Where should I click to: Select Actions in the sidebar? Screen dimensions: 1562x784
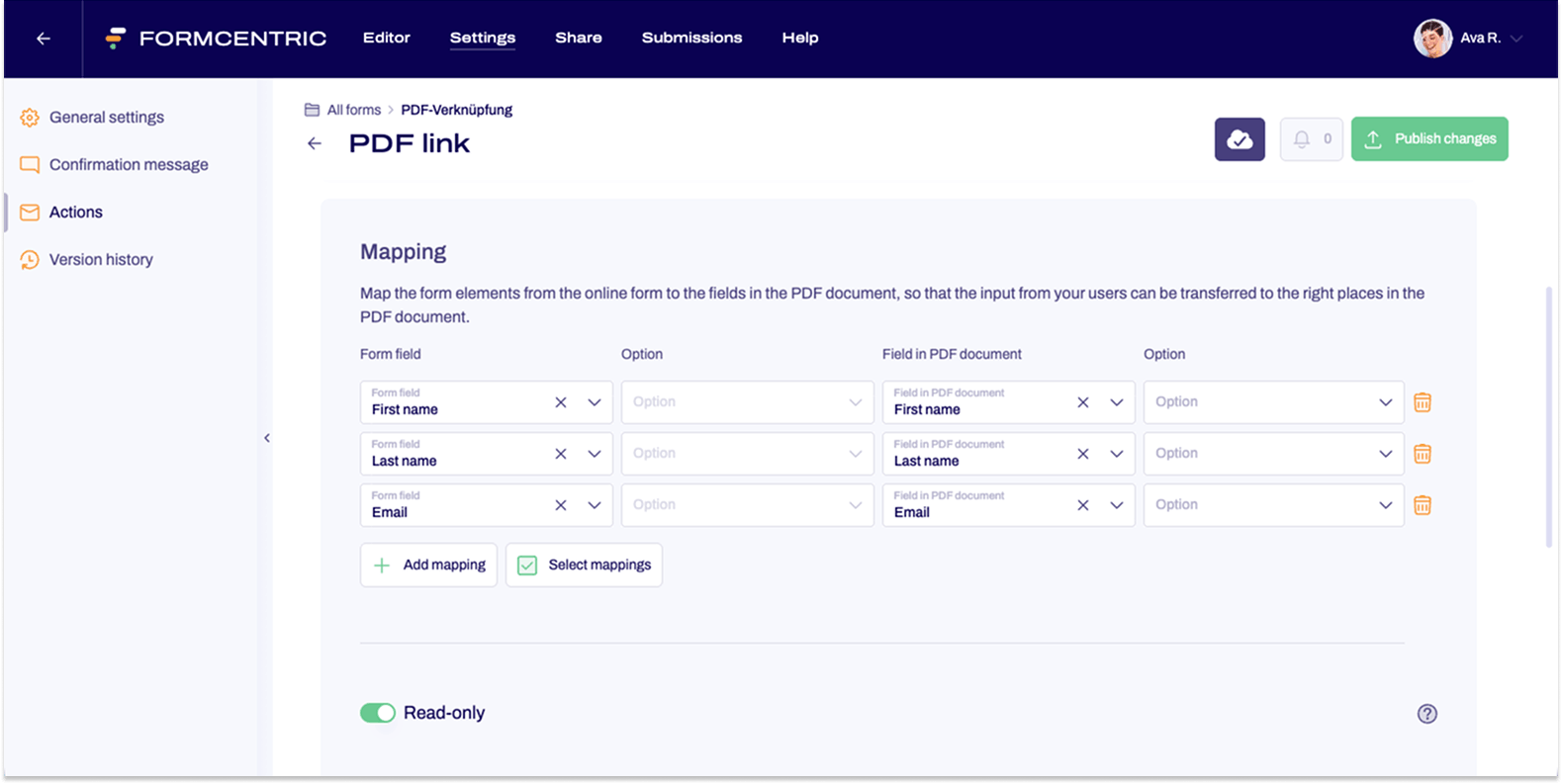pyautogui.click(x=76, y=212)
